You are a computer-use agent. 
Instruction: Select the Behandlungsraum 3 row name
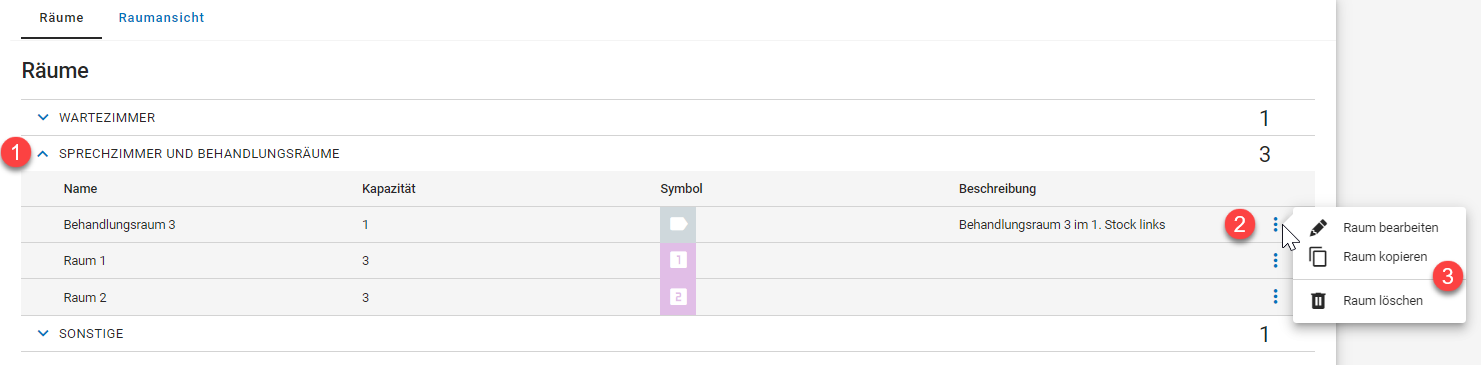pyautogui.click(x=119, y=225)
